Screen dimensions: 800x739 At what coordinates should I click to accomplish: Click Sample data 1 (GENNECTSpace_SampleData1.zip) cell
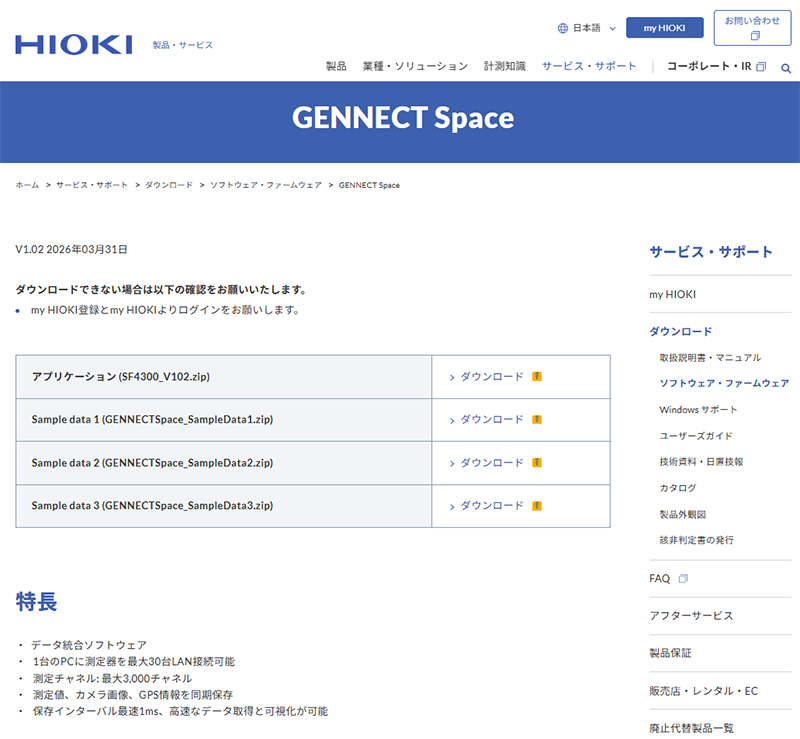tap(223, 420)
